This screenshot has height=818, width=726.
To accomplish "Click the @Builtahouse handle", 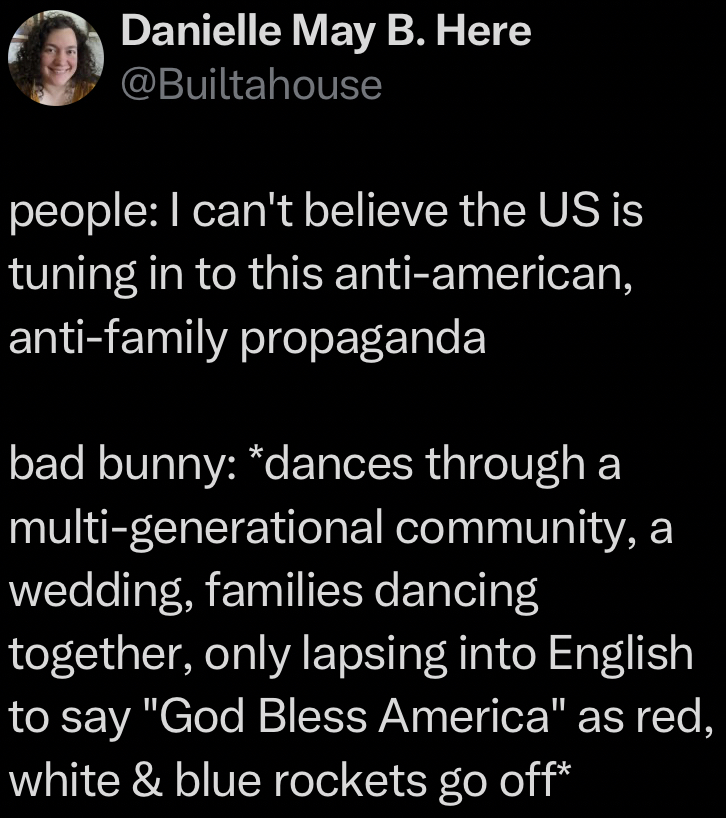I will [251, 84].
